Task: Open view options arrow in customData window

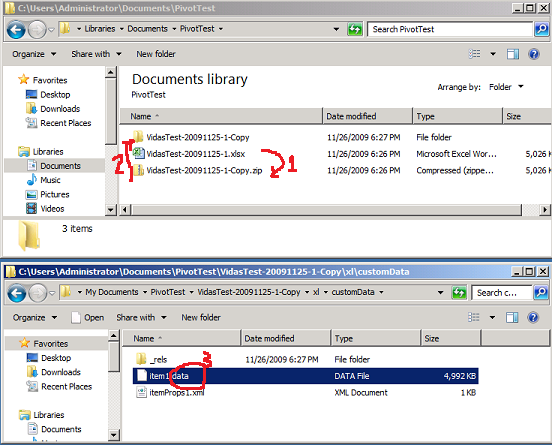Action: coord(492,318)
